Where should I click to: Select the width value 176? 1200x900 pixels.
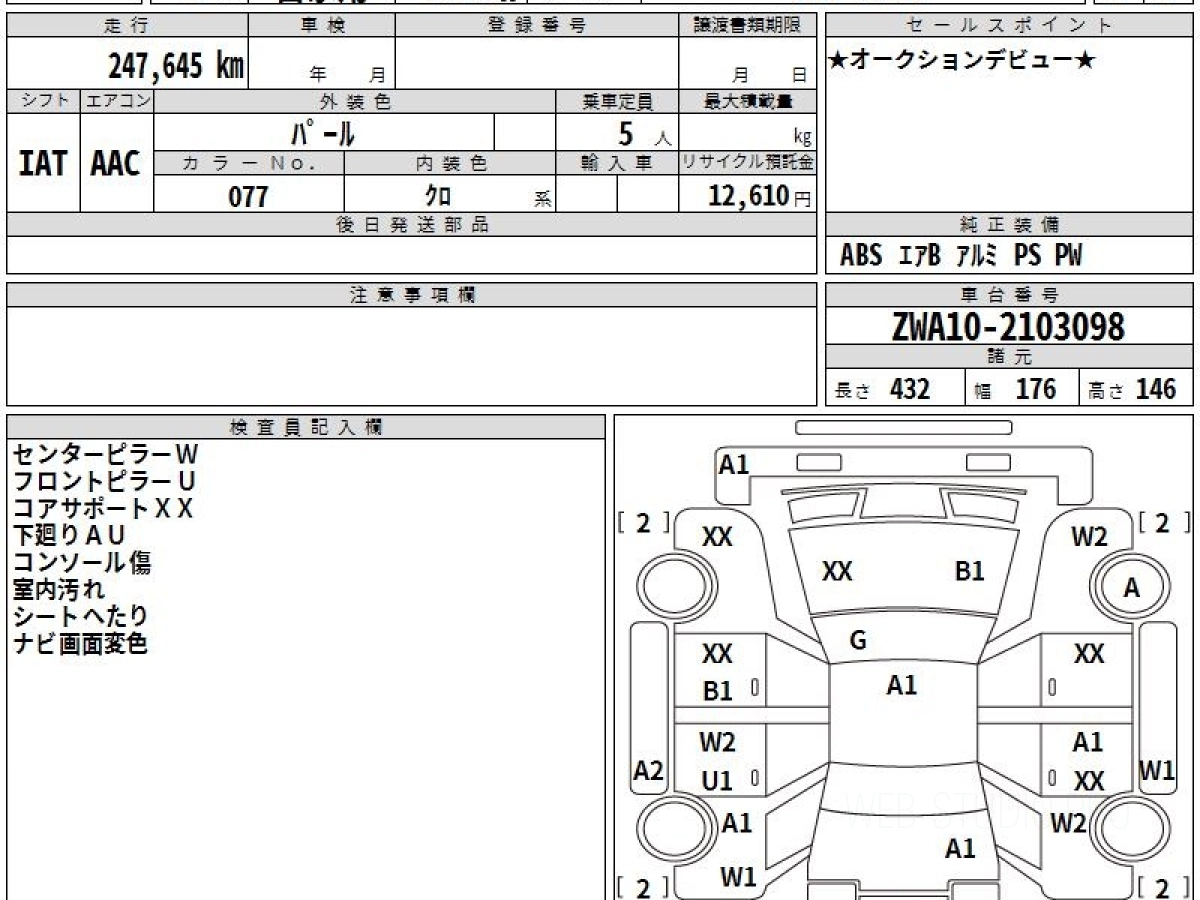[1036, 389]
